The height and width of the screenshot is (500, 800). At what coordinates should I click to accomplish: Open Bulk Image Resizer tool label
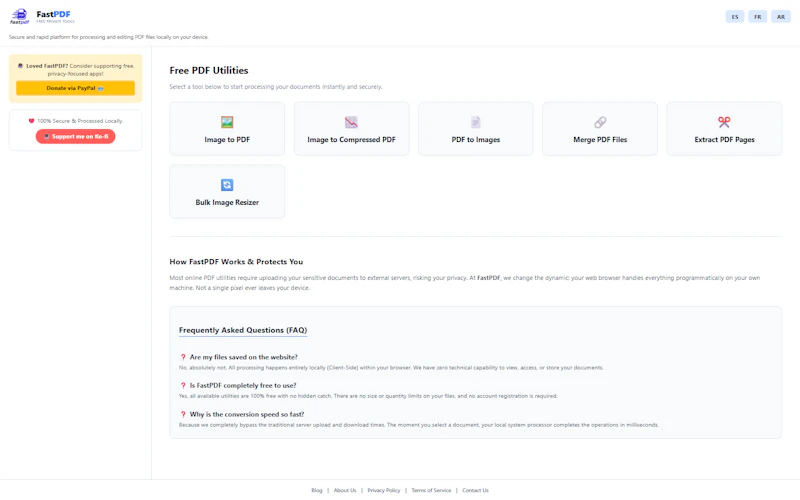[x=227, y=202]
